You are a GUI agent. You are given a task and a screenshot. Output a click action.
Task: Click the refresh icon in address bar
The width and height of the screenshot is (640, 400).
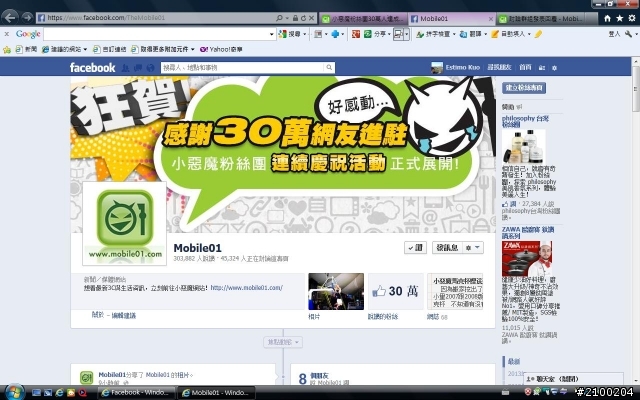click(303, 18)
